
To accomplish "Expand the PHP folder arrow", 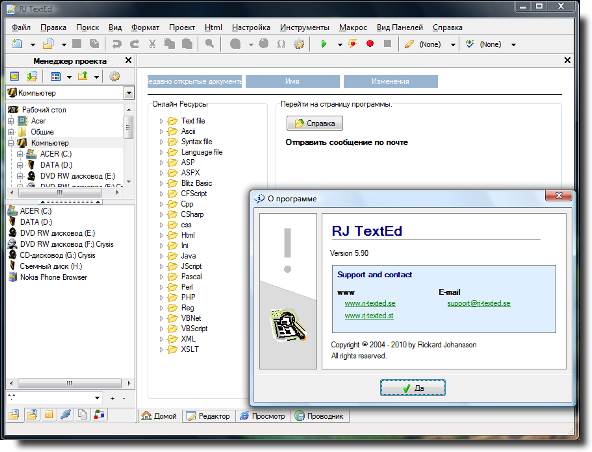I will coord(161,298).
